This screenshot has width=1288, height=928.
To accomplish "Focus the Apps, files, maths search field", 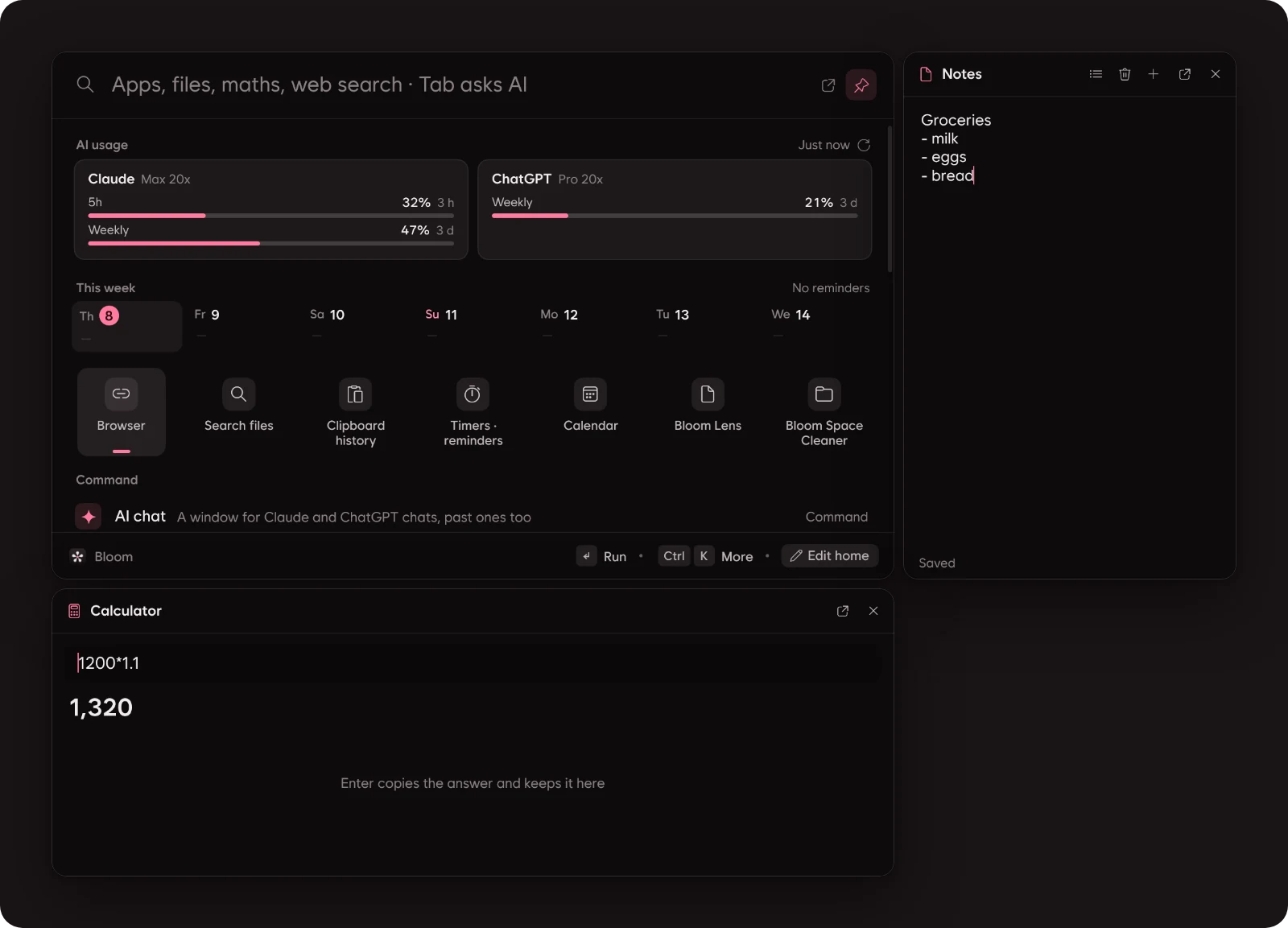I will 459,85.
